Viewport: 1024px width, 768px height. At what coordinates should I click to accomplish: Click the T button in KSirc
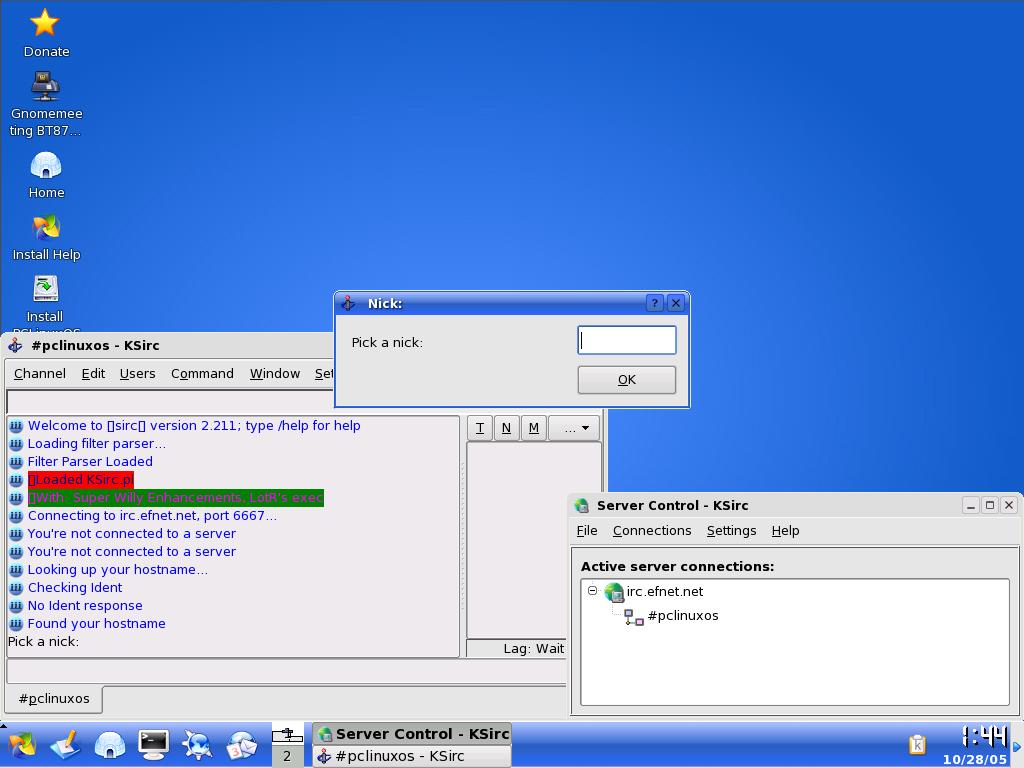click(x=480, y=428)
